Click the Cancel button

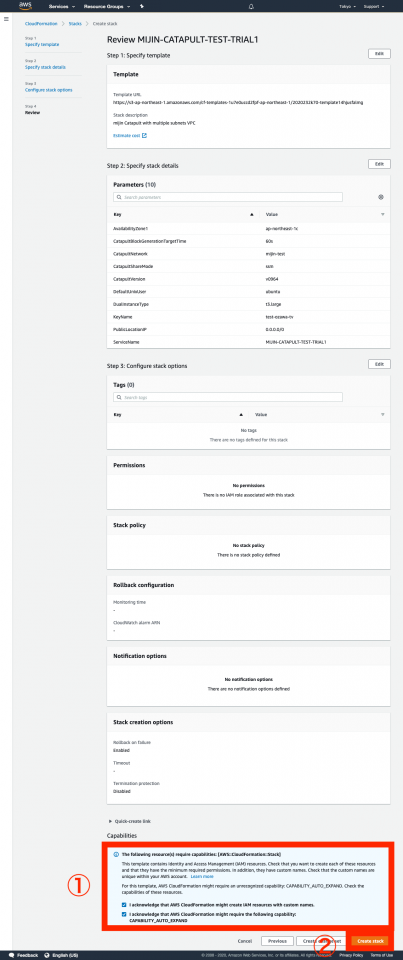(x=246, y=940)
